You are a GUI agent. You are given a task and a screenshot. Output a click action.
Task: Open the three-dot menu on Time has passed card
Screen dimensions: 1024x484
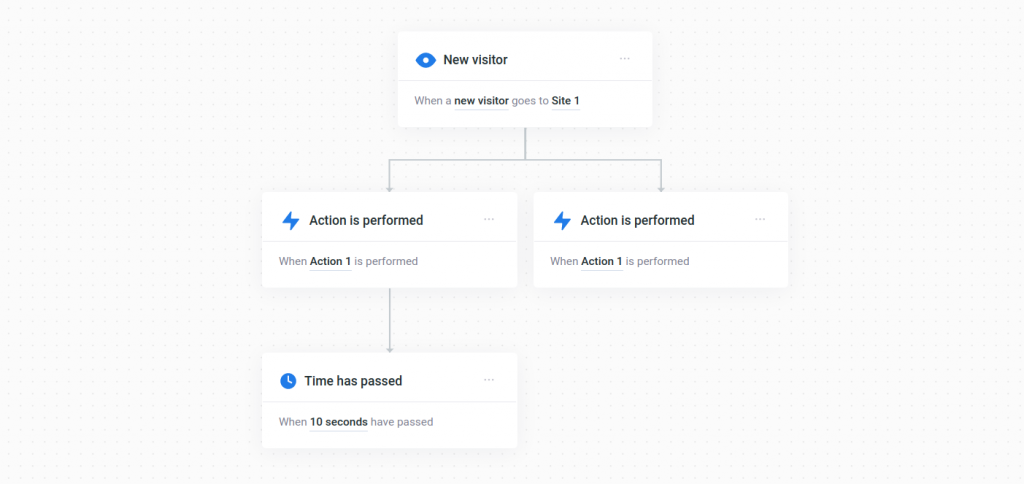(x=489, y=380)
